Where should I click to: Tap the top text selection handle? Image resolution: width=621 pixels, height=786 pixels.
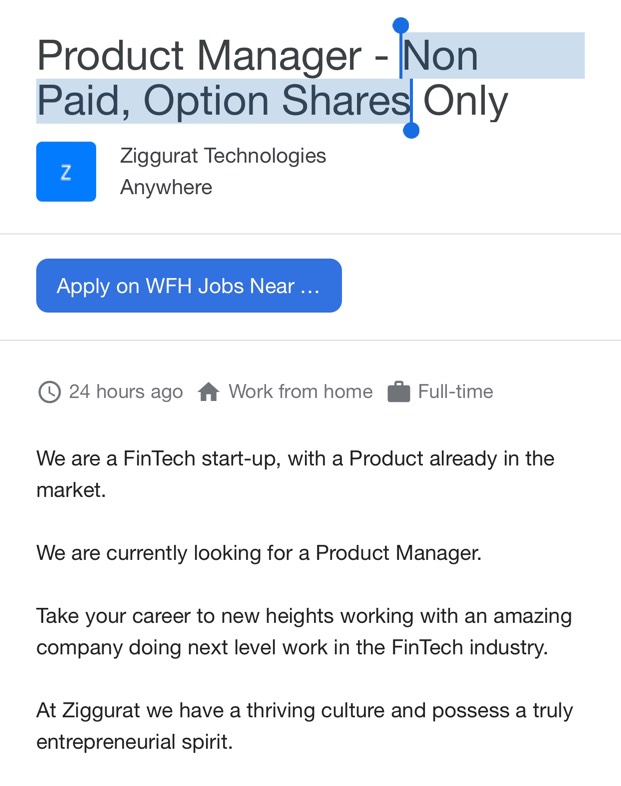point(400,25)
